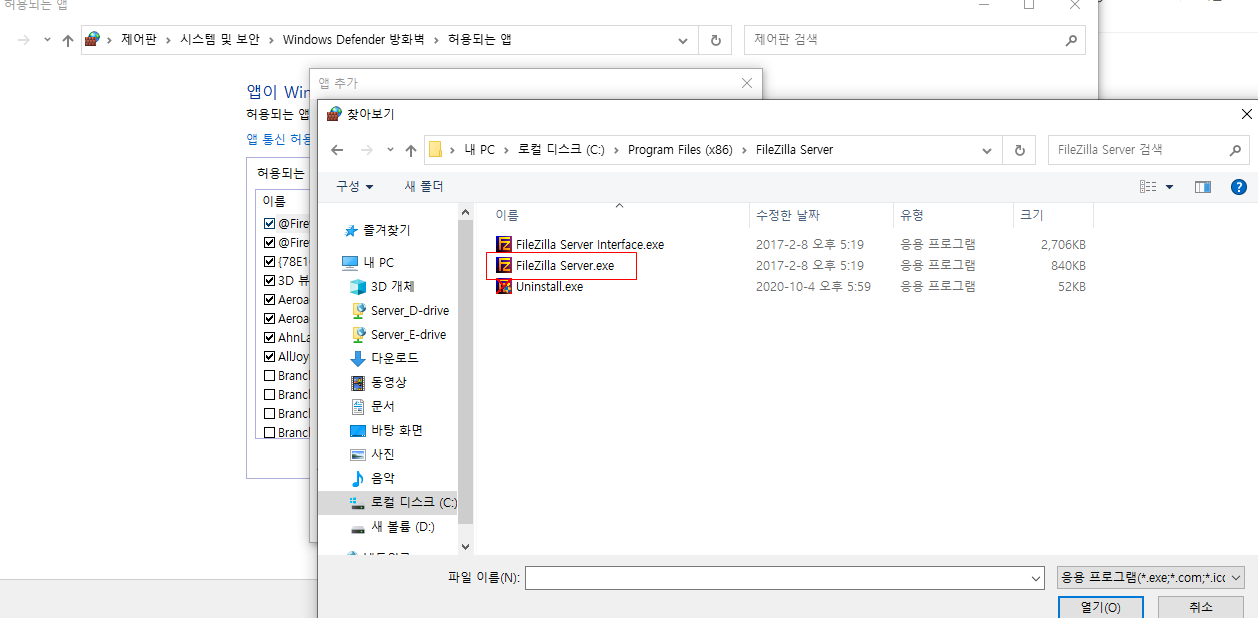Select FileZilla Server Interface.exe file icon
The image size is (1258, 618).
[504, 244]
